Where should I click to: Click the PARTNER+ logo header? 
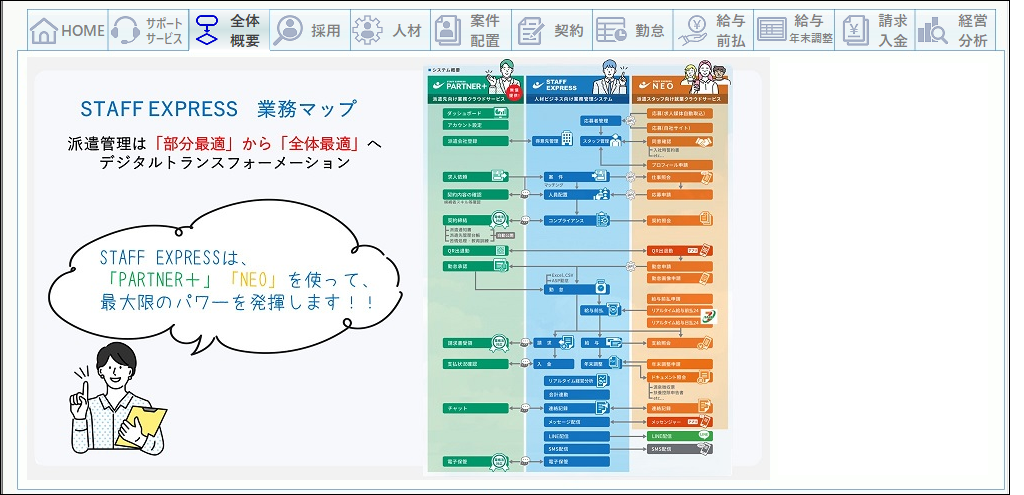click(x=460, y=86)
